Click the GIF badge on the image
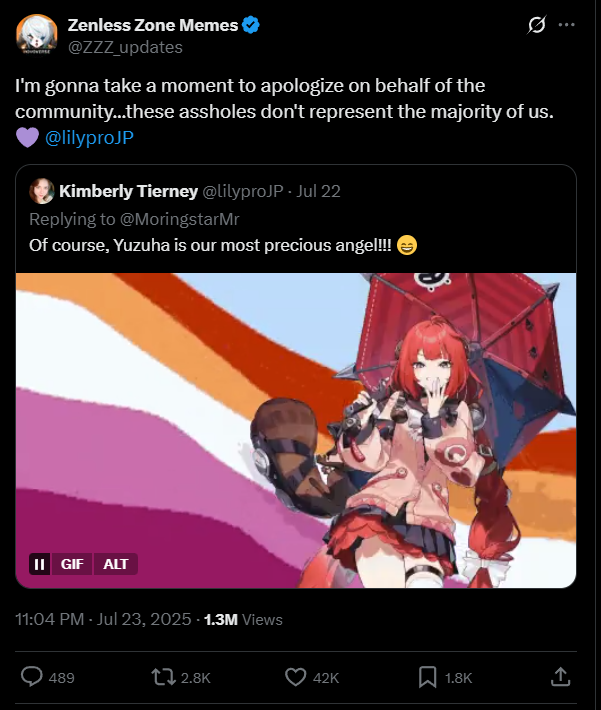Viewport: 601px width, 710px height. [x=72, y=564]
